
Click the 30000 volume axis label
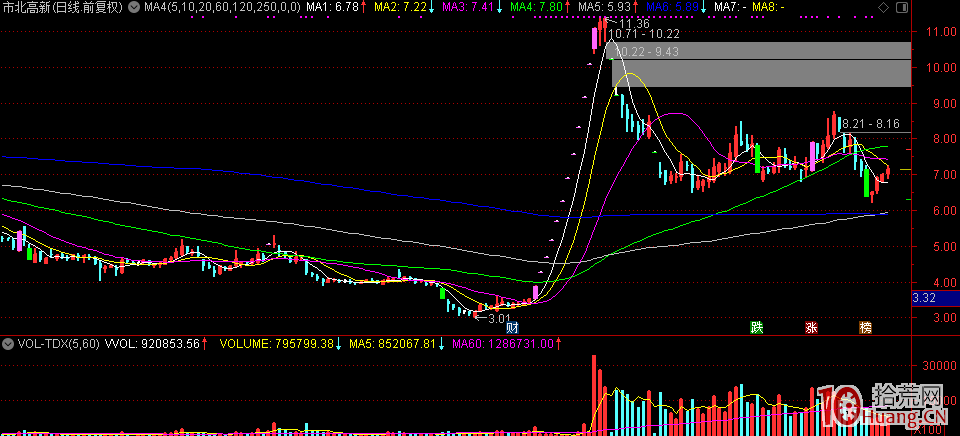[x=940, y=366]
